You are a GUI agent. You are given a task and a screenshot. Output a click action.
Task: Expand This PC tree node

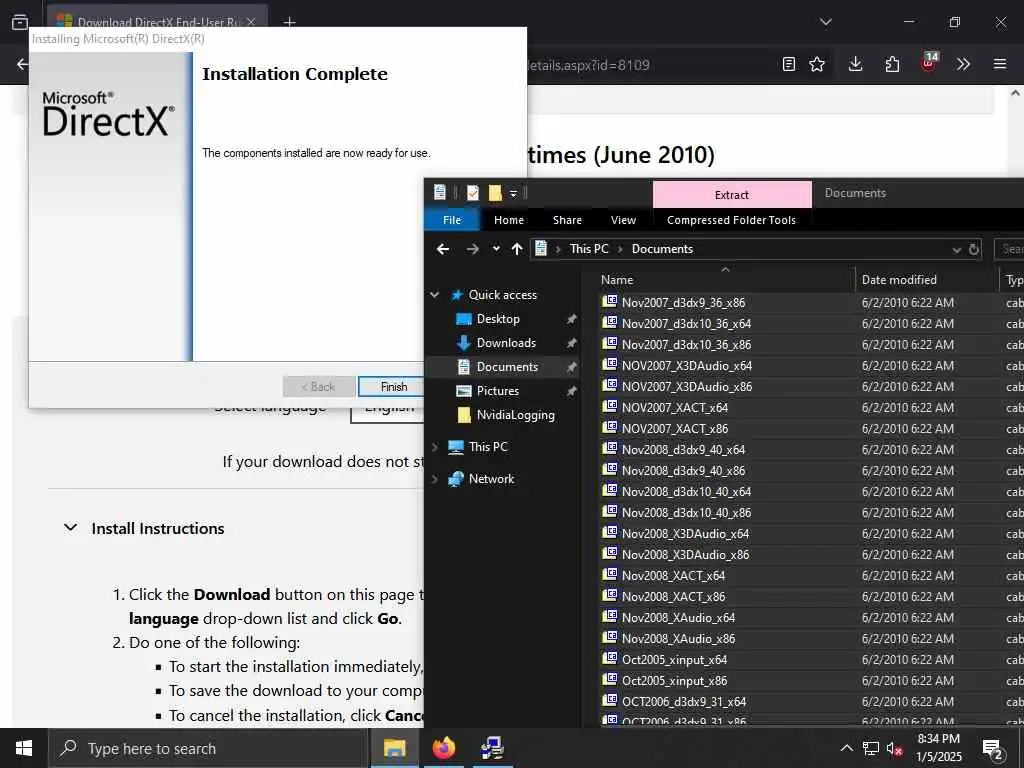[435, 447]
